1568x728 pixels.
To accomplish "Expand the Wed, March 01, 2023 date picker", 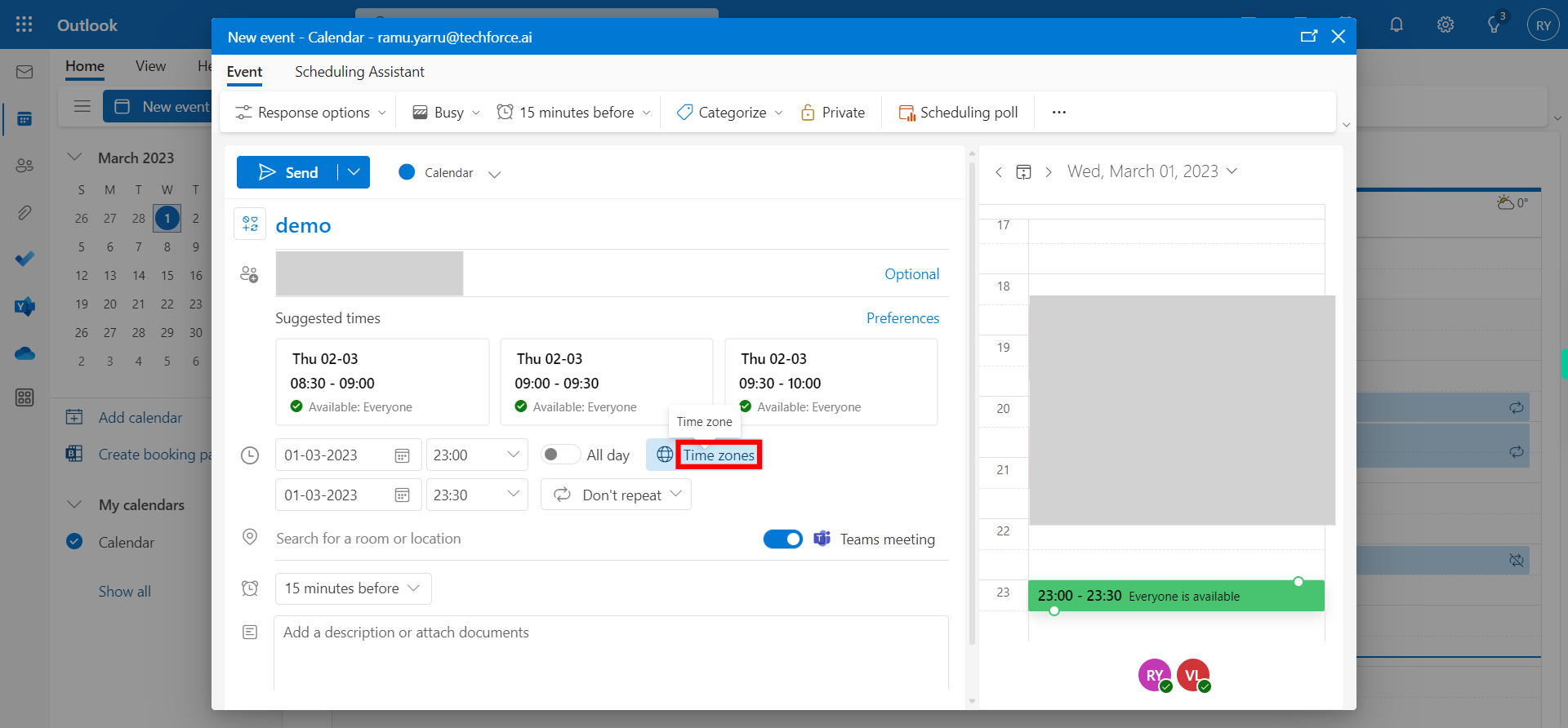I will click(1152, 171).
